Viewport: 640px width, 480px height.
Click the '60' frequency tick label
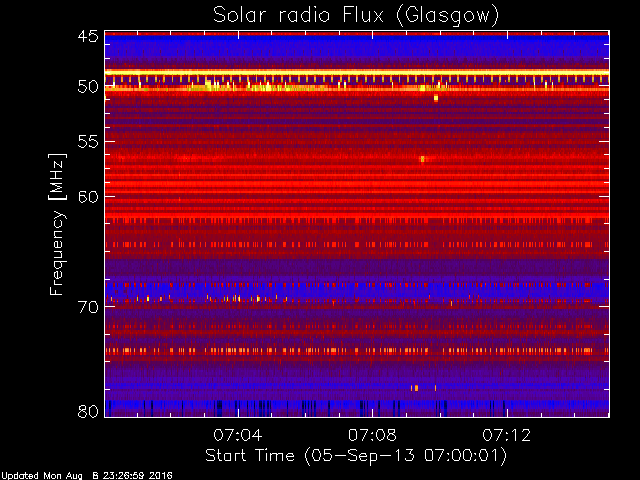88,196
